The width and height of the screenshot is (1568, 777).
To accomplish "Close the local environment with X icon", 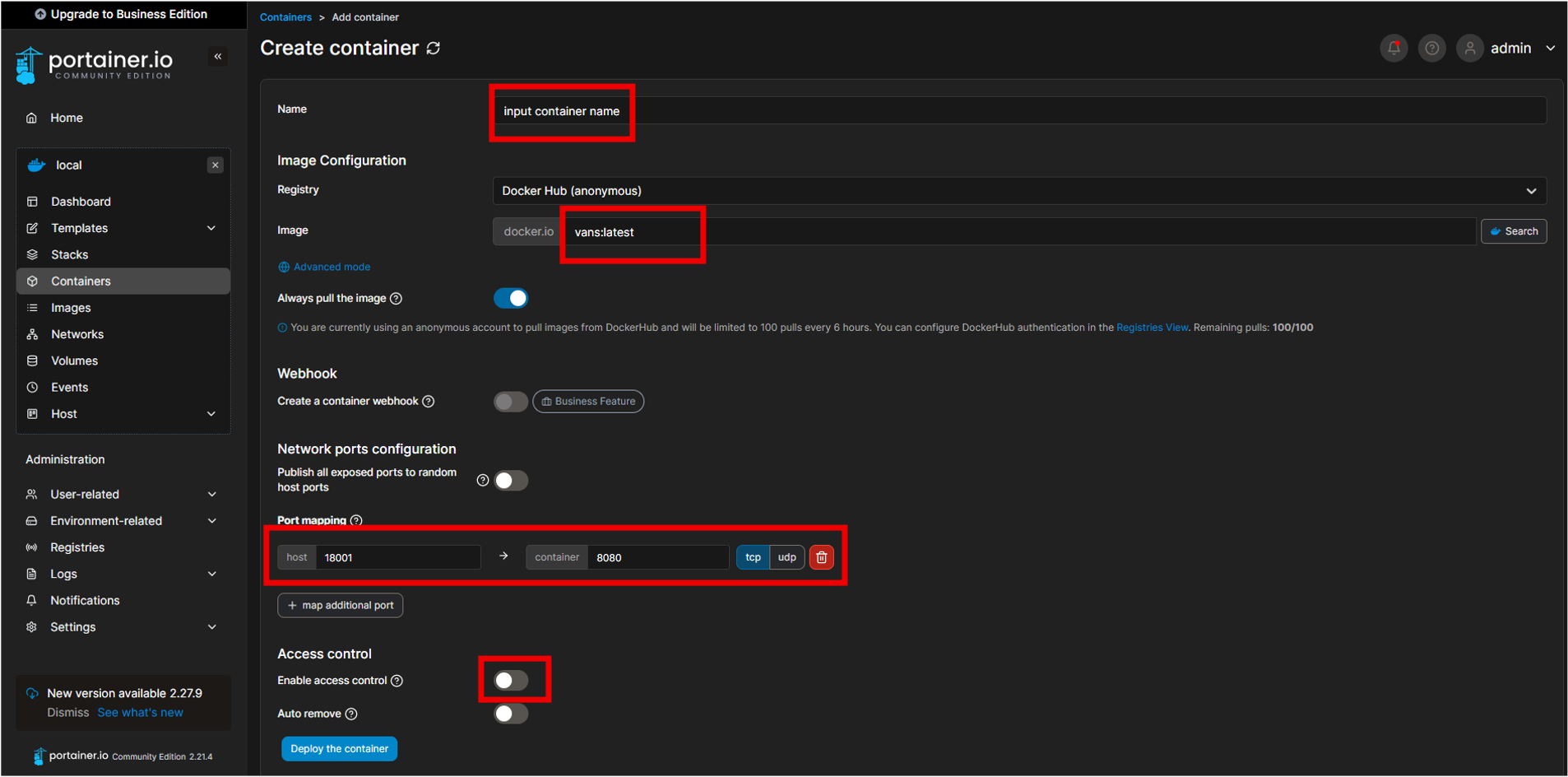I will 216,165.
